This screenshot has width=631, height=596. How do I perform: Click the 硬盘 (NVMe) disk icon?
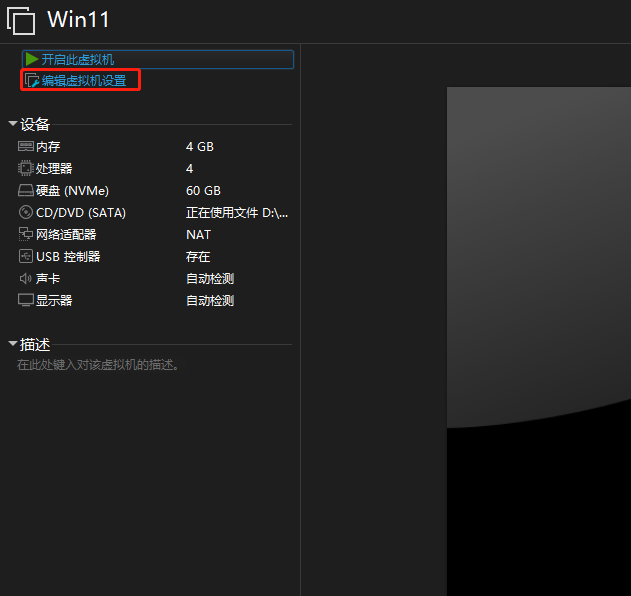(26, 191)
